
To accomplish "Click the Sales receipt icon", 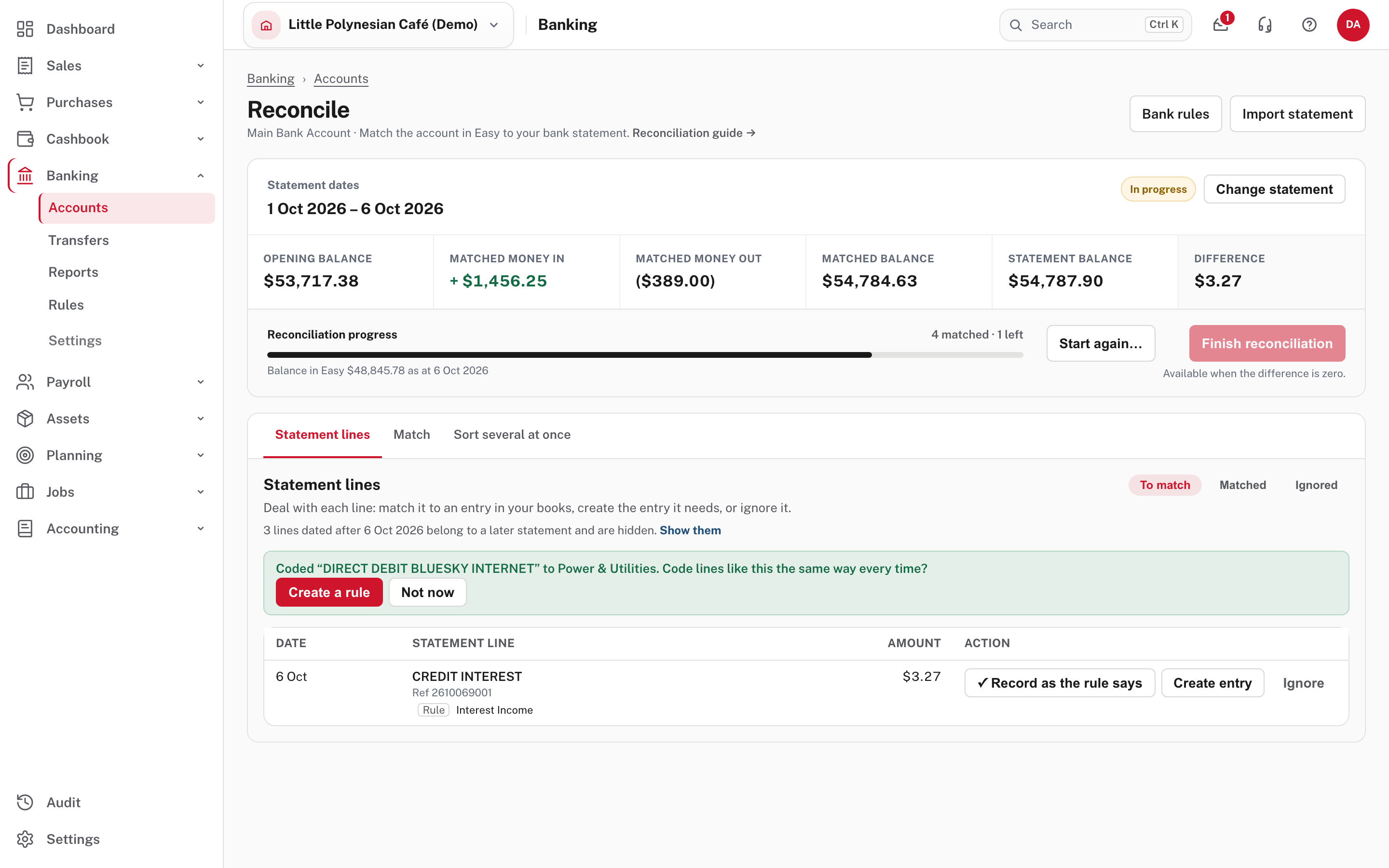I will (x=25, y=66).
